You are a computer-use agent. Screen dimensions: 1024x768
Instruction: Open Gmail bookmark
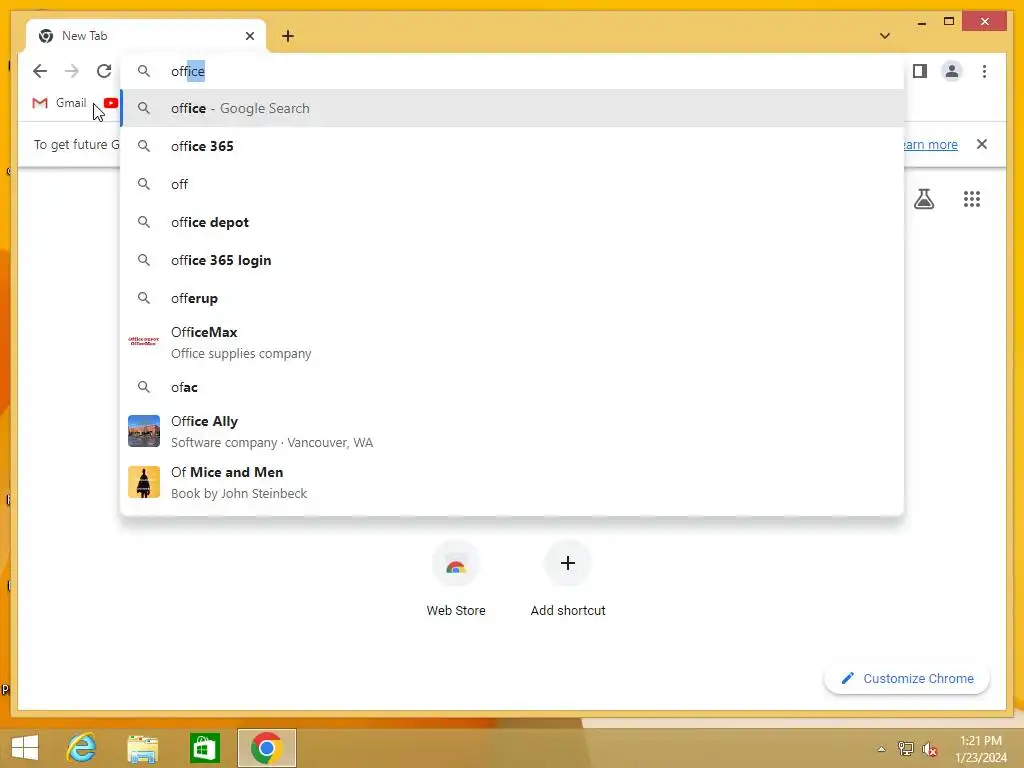[x=59, y=103]
